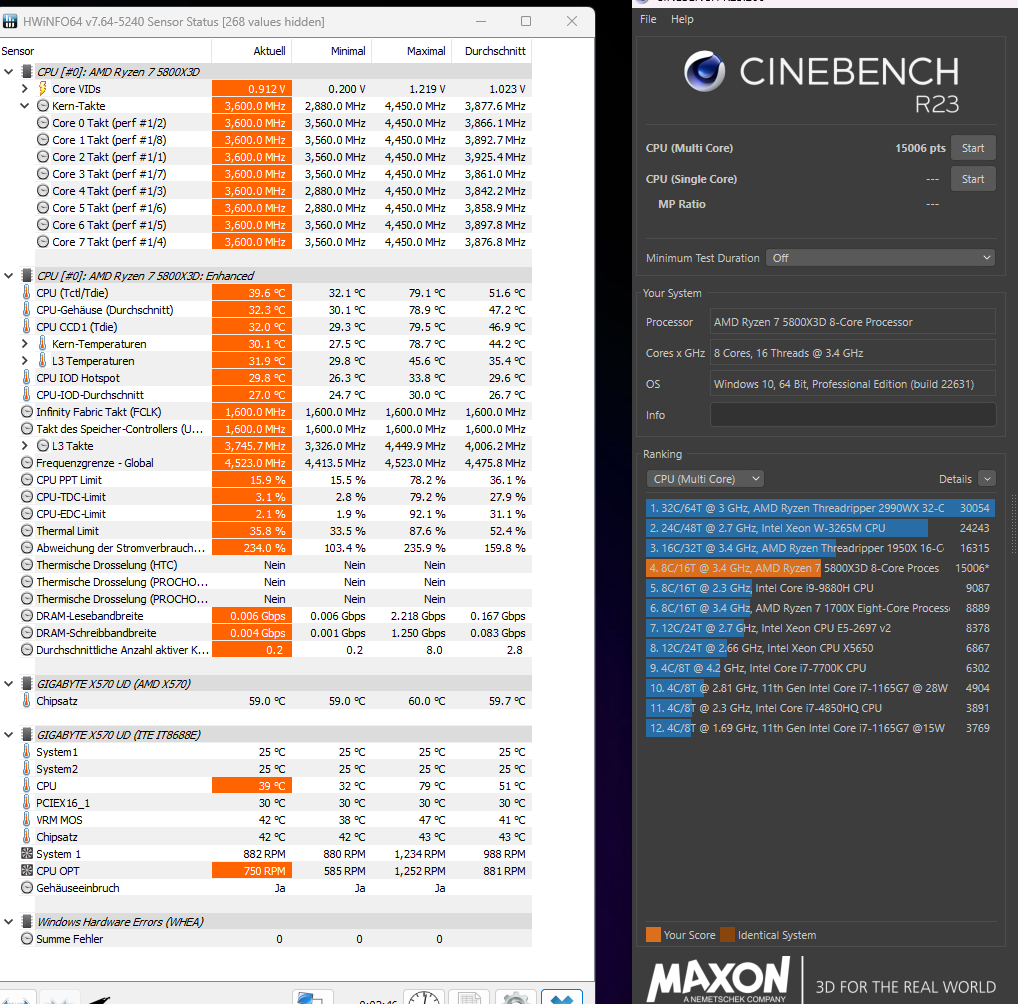
Task: Click the thermometer icon for CPU (Tctl/Tdie)
Action: click(26, 292)
